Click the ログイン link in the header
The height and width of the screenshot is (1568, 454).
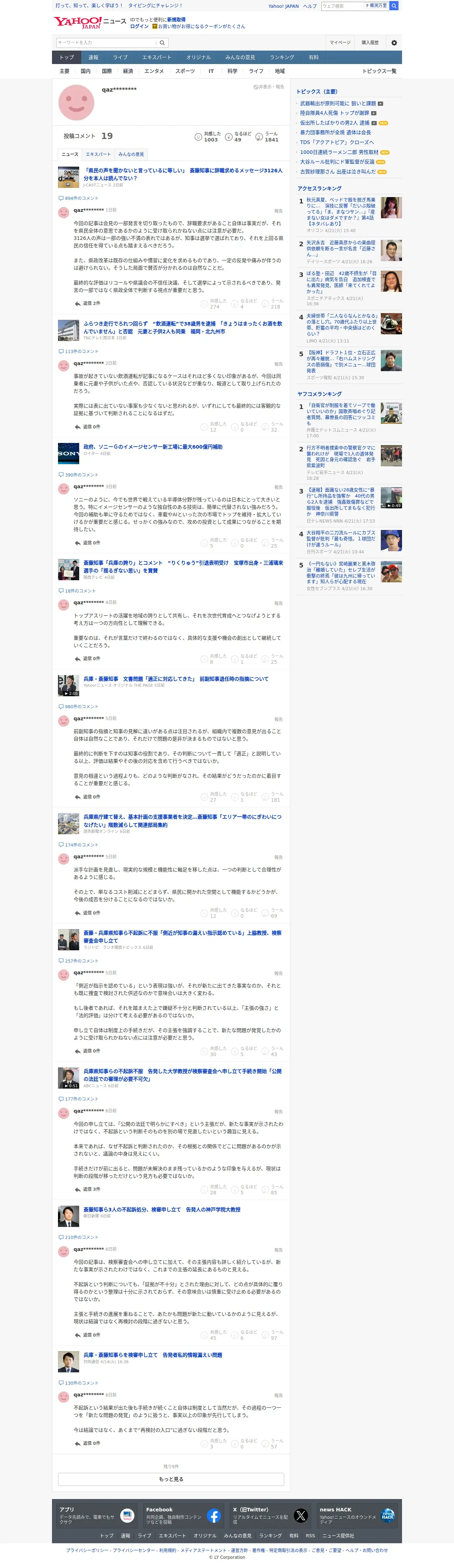[x=139, y=26]
